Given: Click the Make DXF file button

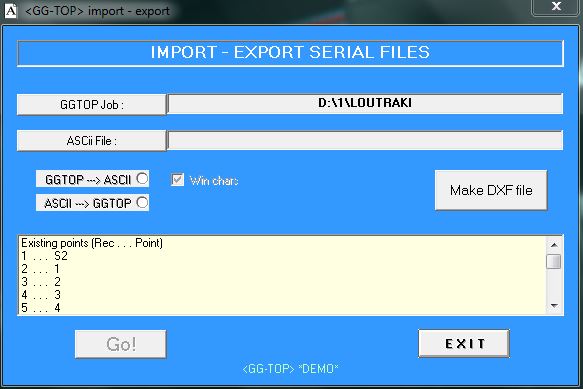Looking at the screenshot, I should [491, 190].
